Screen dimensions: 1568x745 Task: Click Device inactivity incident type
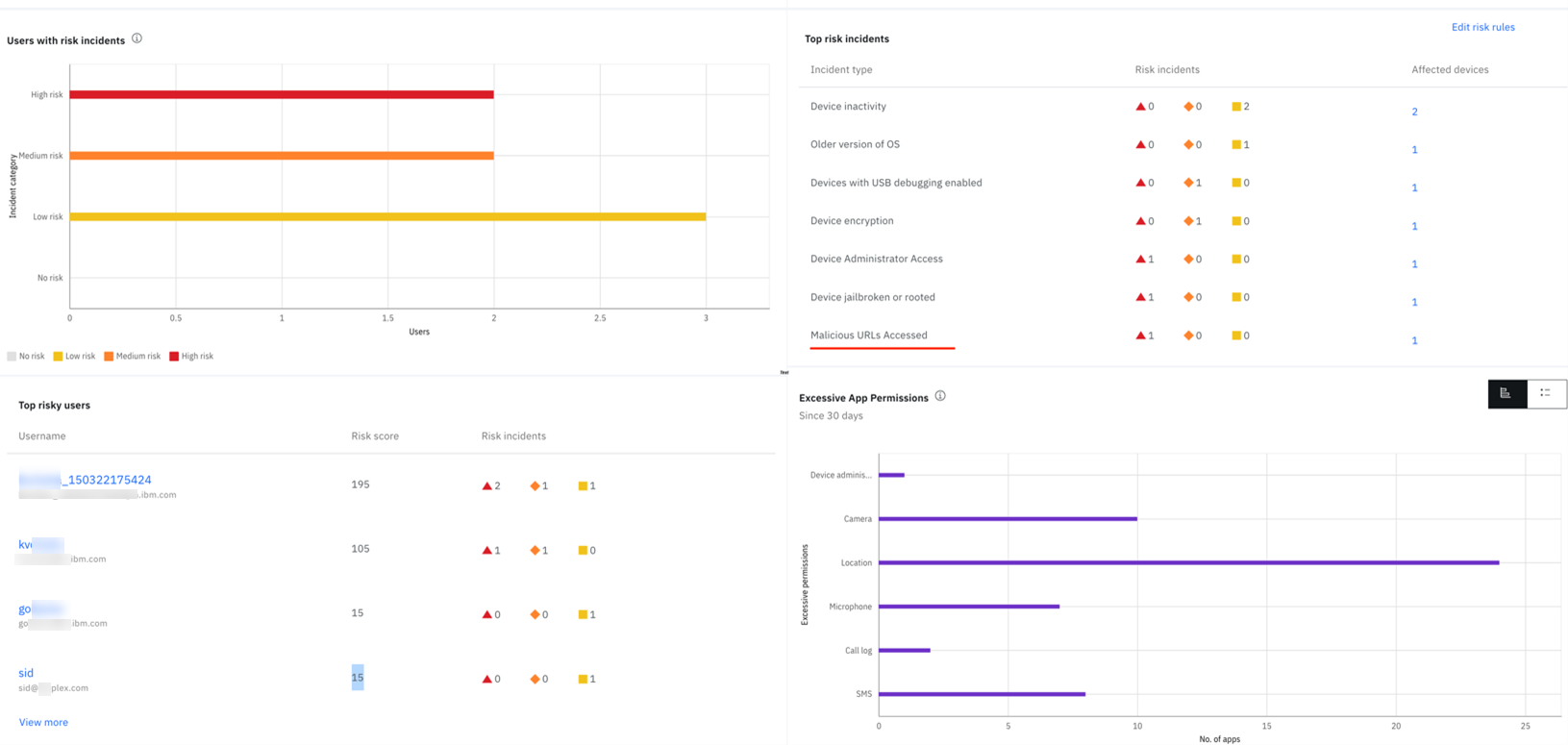tap(848, 107)
